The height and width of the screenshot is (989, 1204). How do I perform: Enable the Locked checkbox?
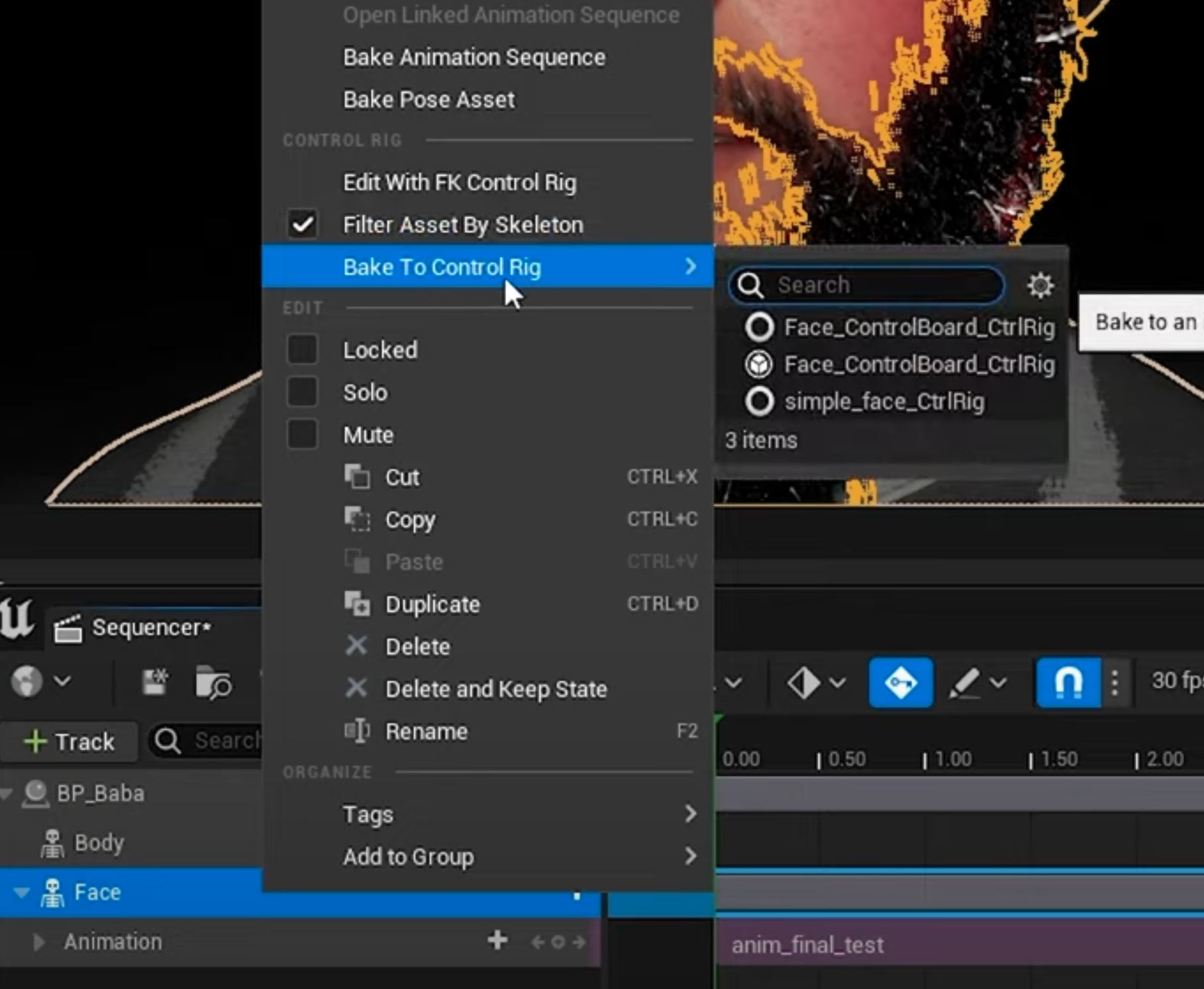[302, 350]
